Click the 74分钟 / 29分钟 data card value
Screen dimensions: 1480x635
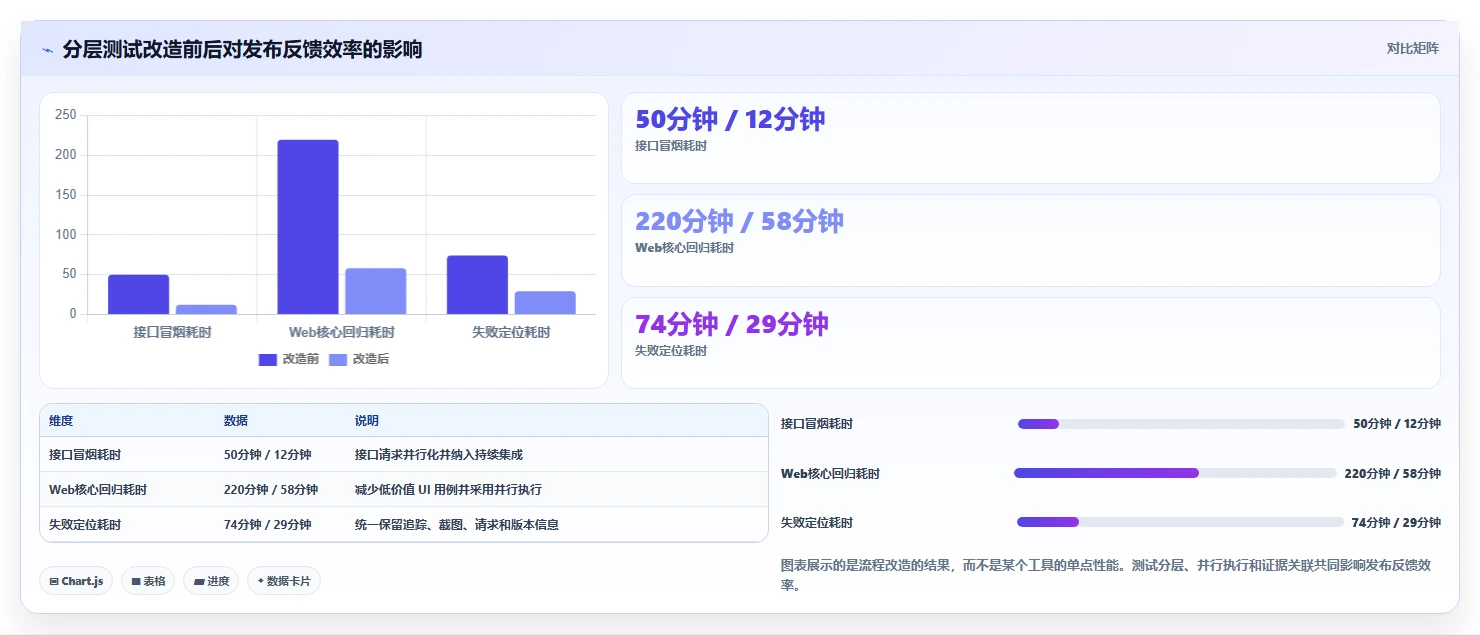click(x=732, y=325)
